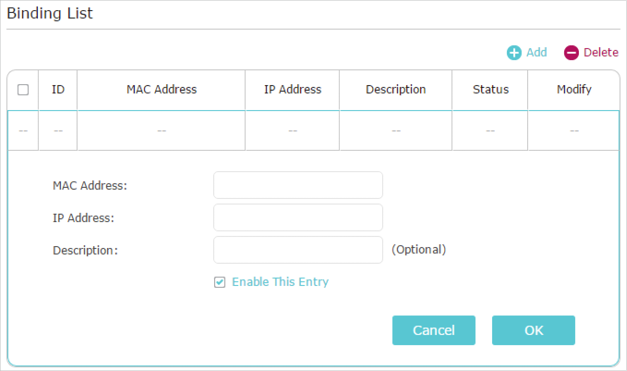The image size is (627, 371).
Task: Focus the IP Address input field
Action: coord(298,217)
